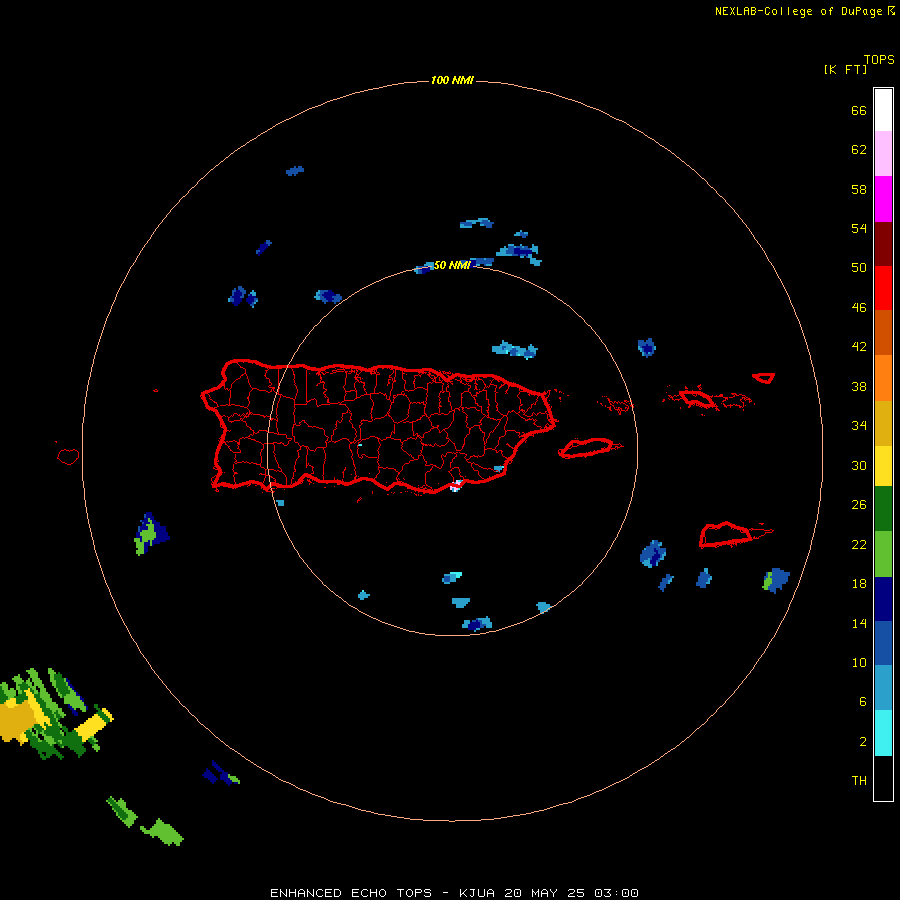Image resolution: width=900 pixels, height=900 pixels.
Task: Click the '03:00' time in the caption
Action: pyautogui.click(x=616, y=893)
